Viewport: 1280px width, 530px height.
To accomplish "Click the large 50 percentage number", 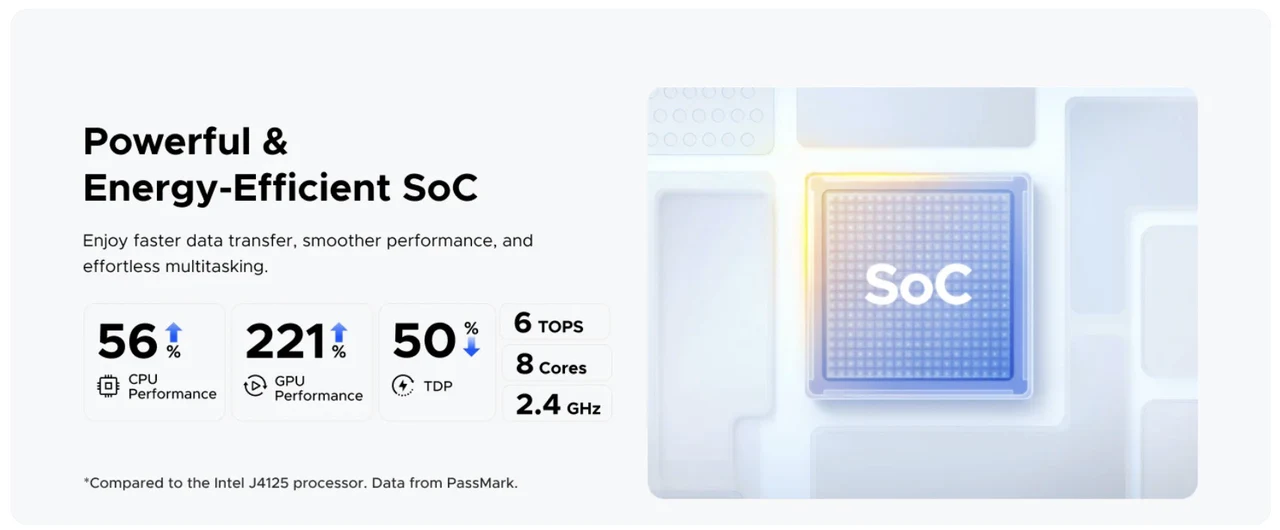I will [424, 341].
